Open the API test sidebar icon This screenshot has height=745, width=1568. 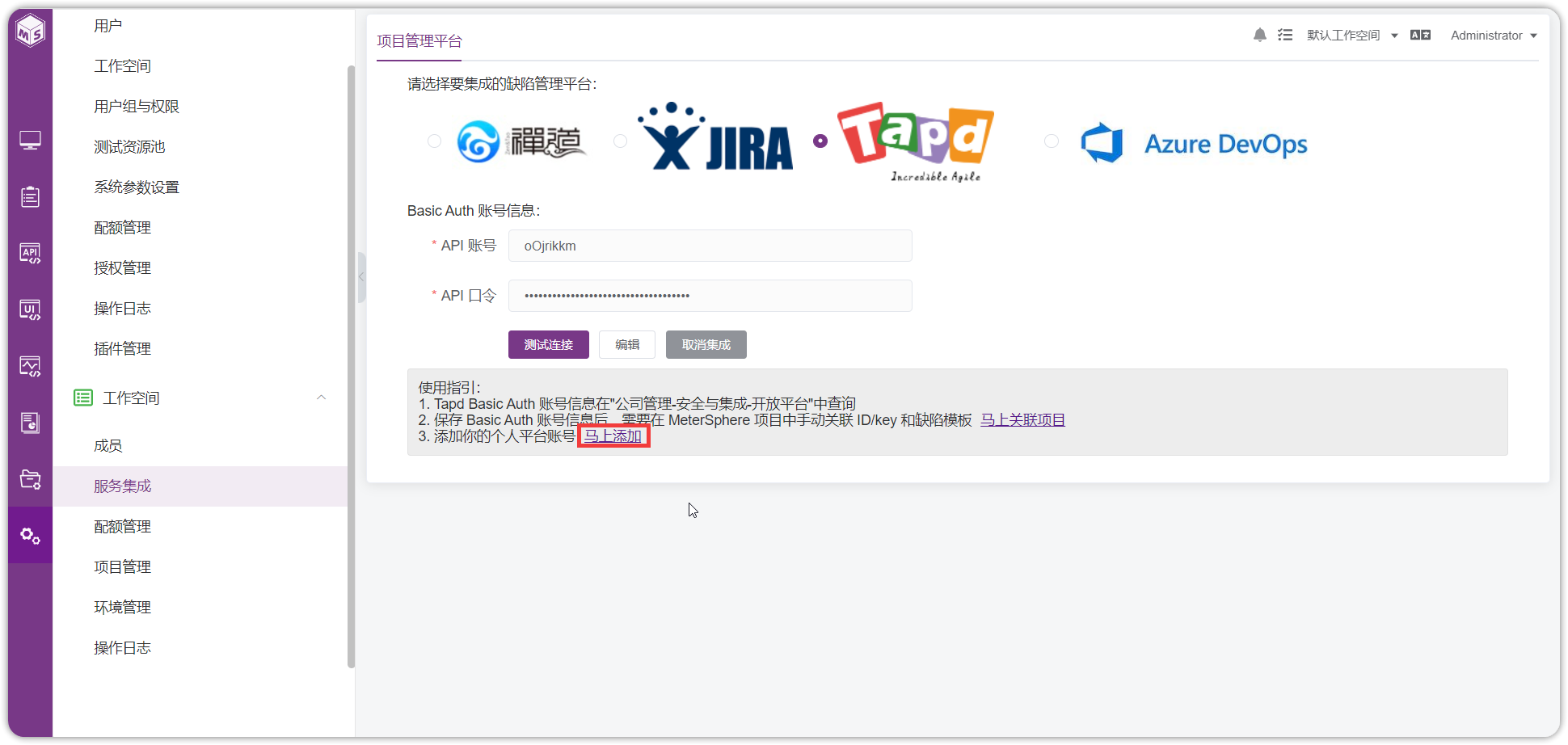pos(31,253)
